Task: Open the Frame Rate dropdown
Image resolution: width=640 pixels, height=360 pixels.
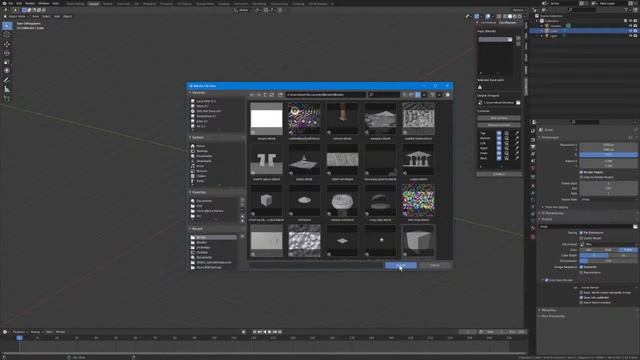Action: click(608, 200)
